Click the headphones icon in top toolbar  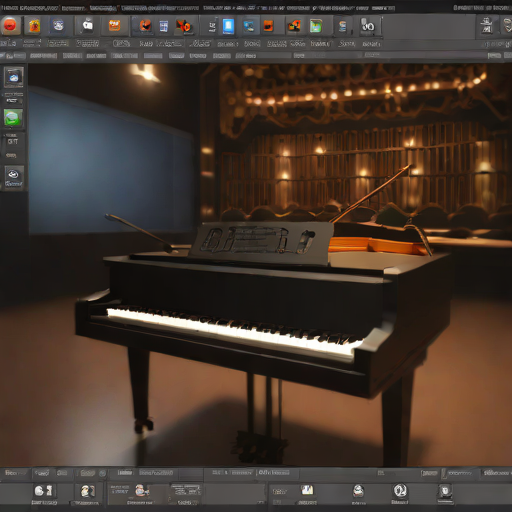point(368,26)
